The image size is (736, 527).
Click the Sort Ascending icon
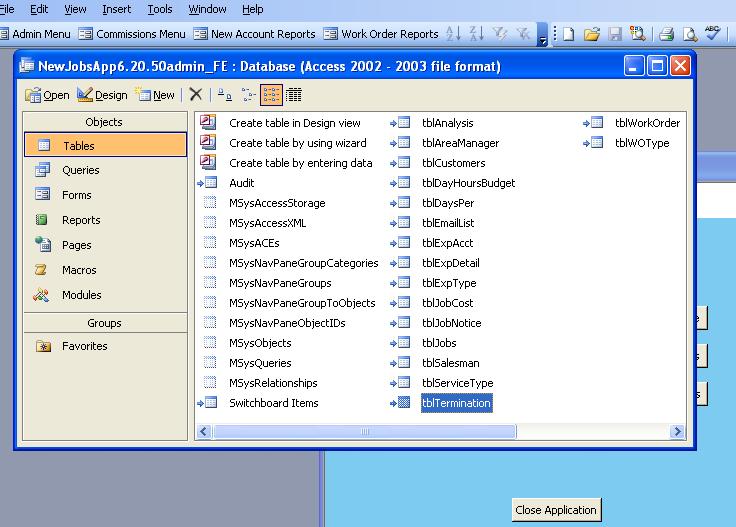453,33
